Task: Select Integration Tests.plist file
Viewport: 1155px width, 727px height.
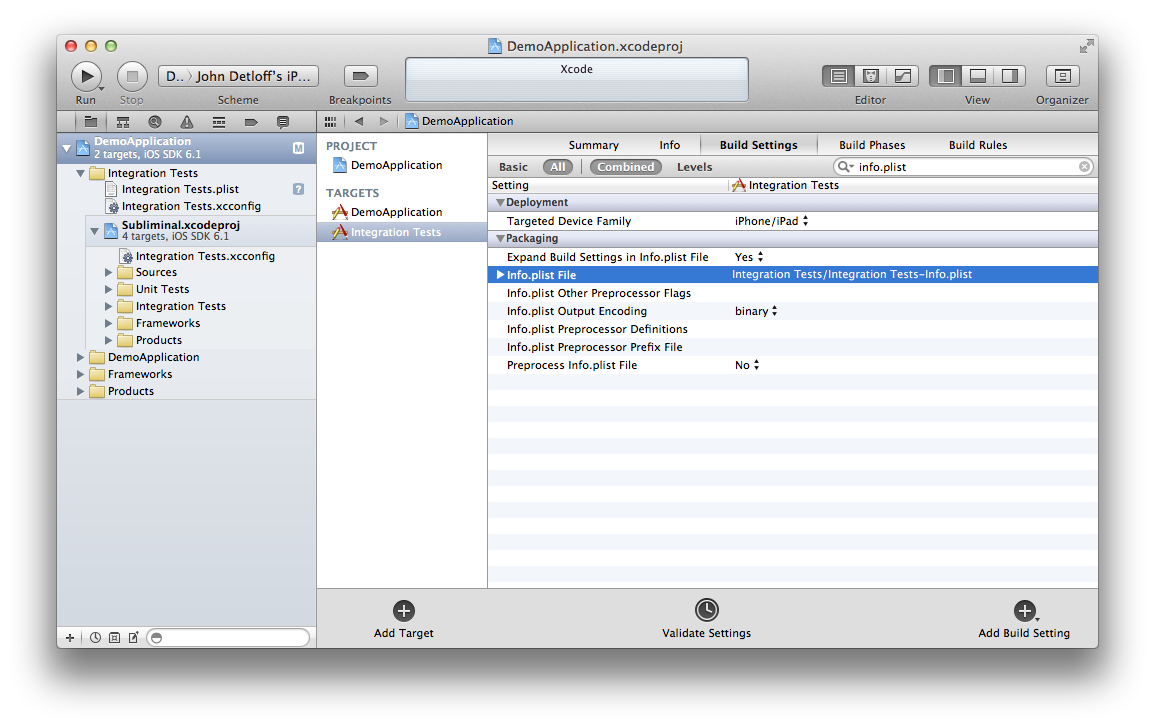Action: (x=180, y=189)
